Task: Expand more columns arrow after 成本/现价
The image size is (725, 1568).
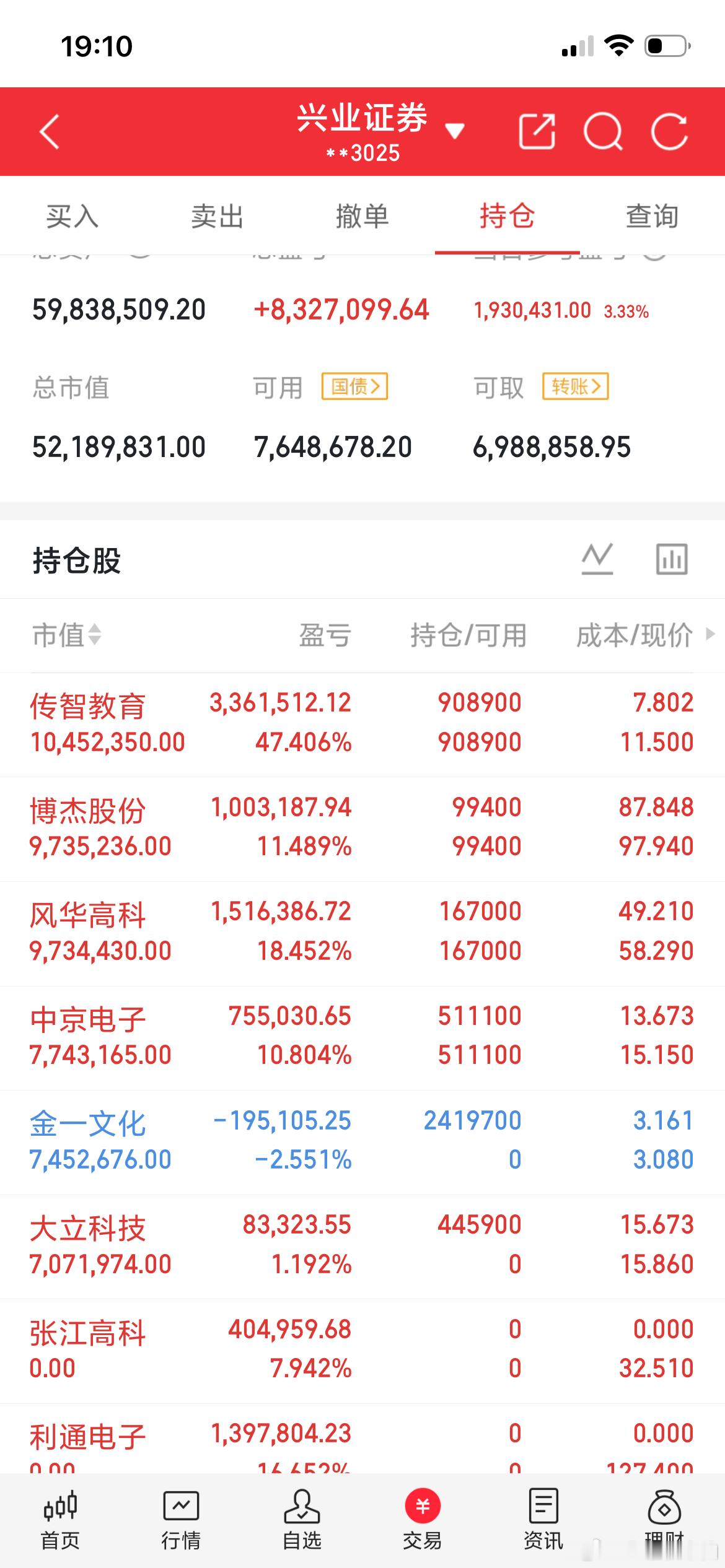Action: click(710, 634)
